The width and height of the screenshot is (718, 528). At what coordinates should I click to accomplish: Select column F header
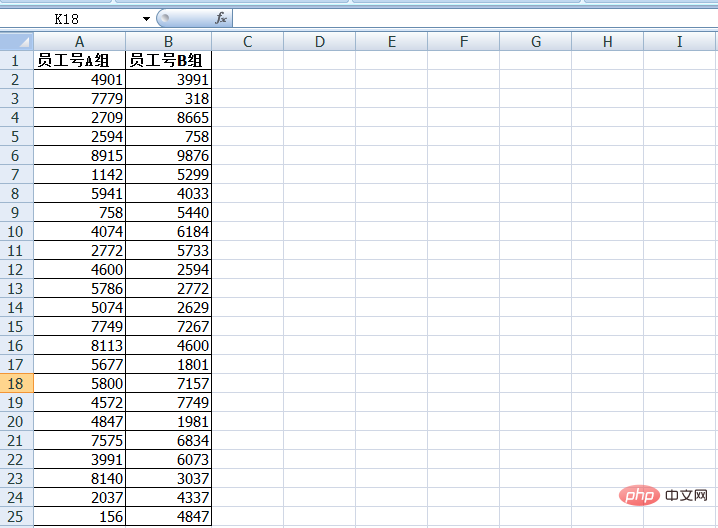coord(463,42)
